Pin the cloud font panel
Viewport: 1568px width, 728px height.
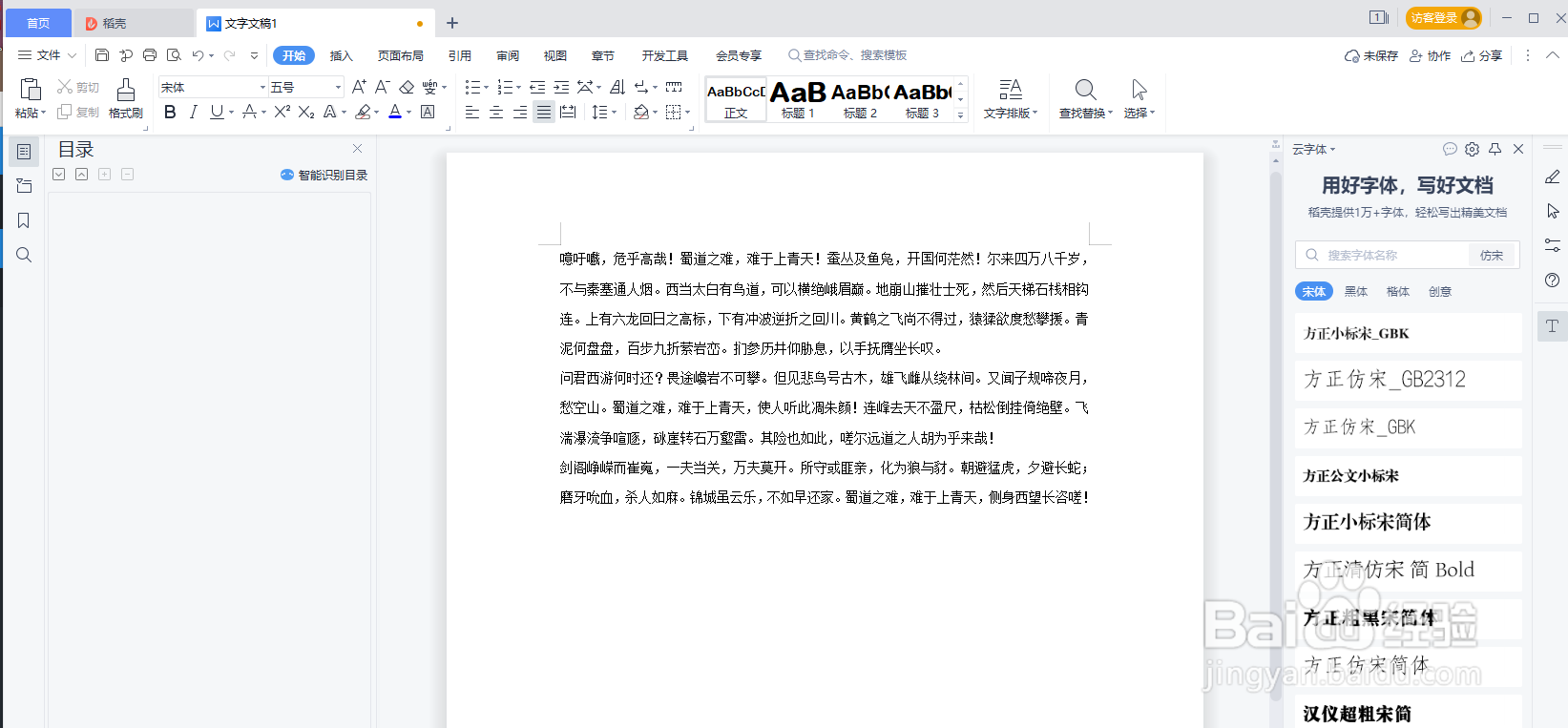1495,149
